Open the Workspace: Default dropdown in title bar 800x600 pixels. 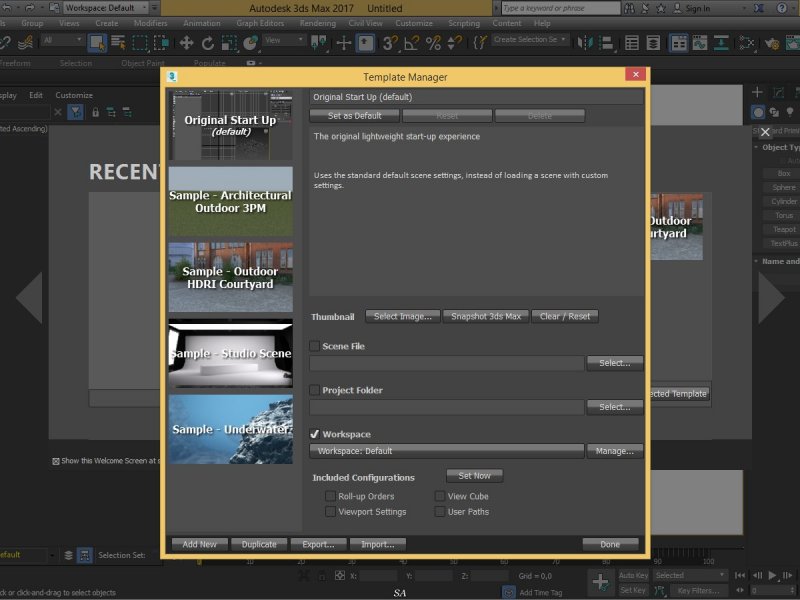pos(105,8)
